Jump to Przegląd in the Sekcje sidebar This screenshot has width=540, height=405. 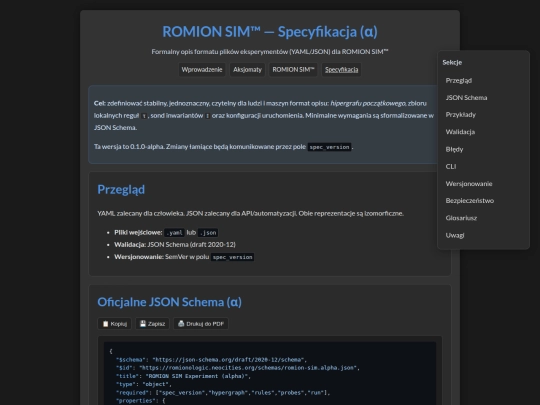459,80
